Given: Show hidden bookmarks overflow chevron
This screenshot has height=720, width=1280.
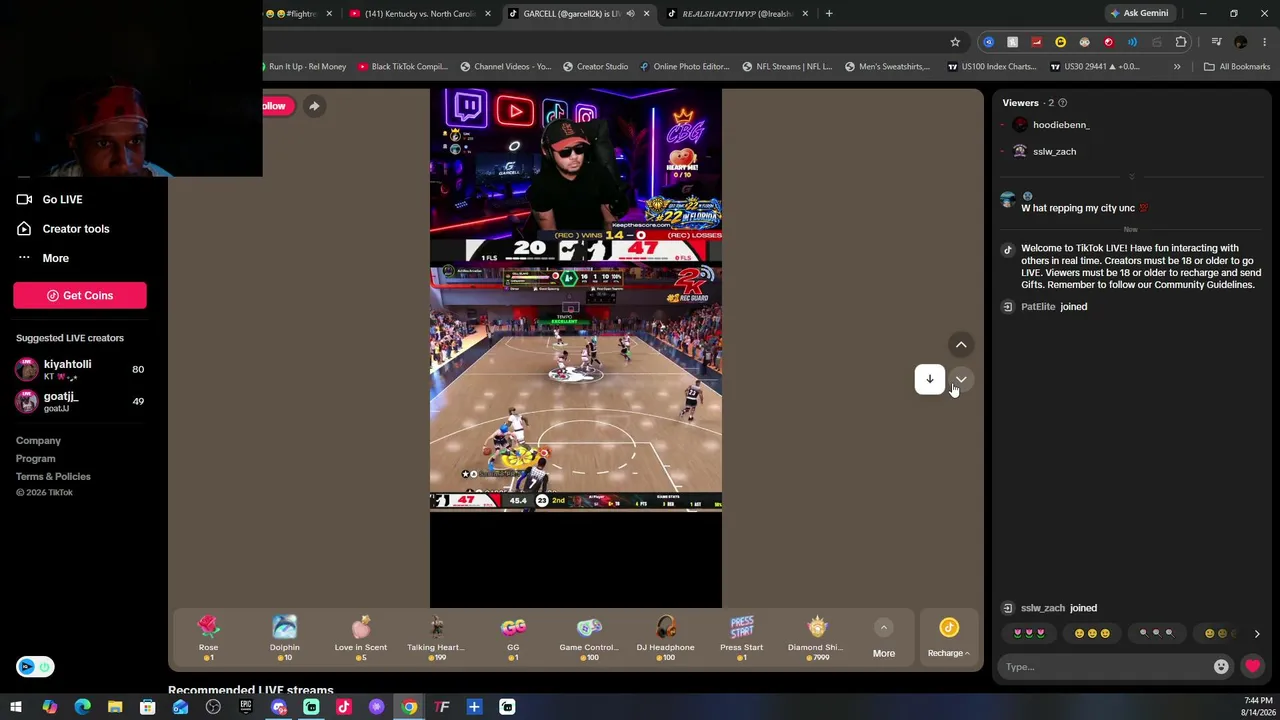Looking at the screenshot, I should click(x=1177, y=67).
